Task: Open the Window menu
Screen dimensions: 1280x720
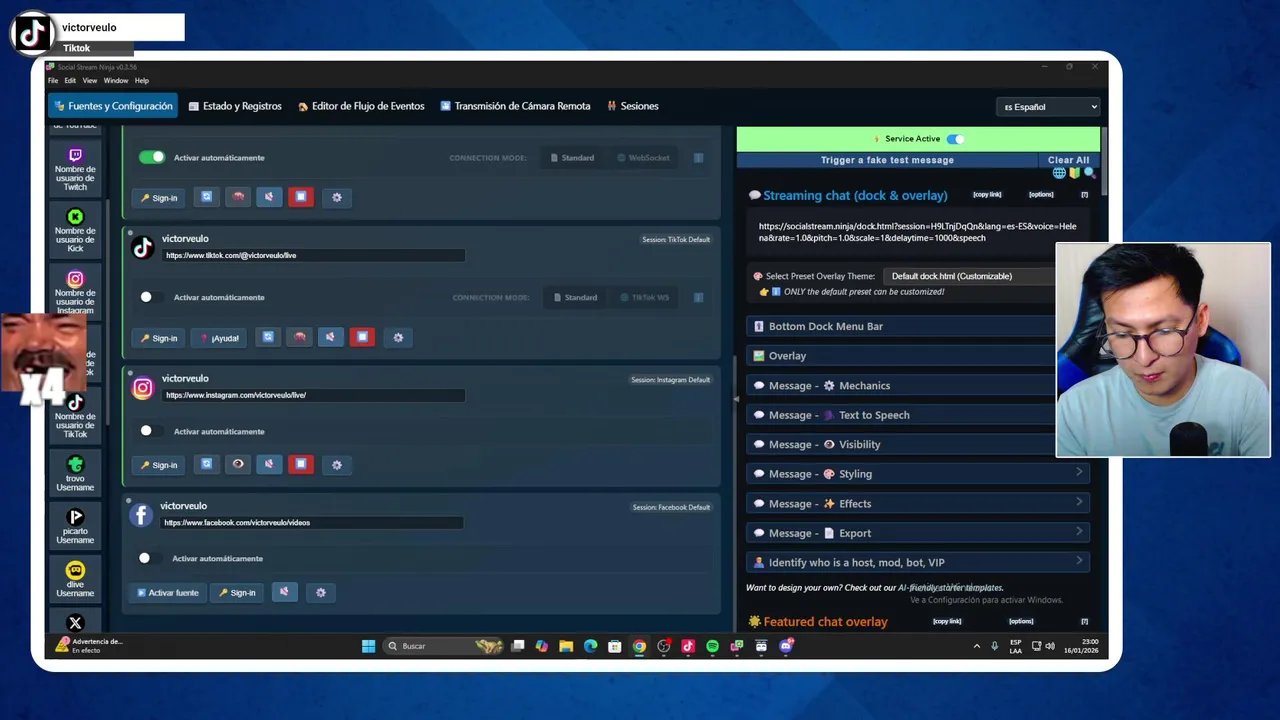Action: coord(116,81)
